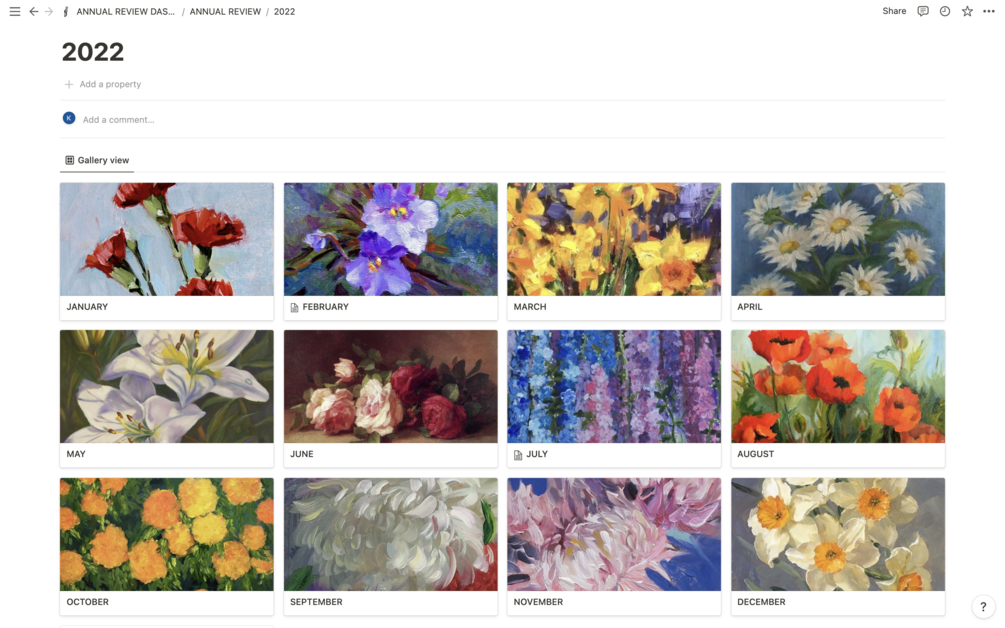1005x628 pixels.
Task: Click the Share button
Action: (x=894, y=11)
